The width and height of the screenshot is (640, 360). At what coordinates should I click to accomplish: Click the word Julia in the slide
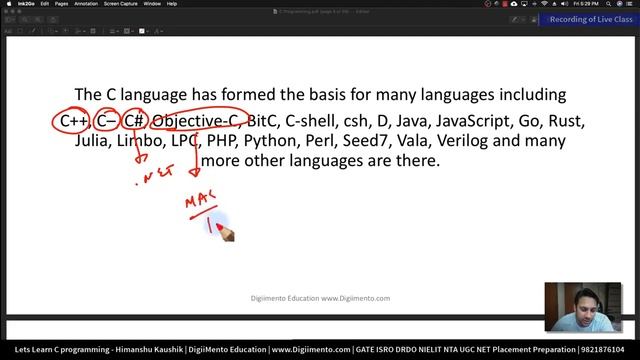(91, 141)
